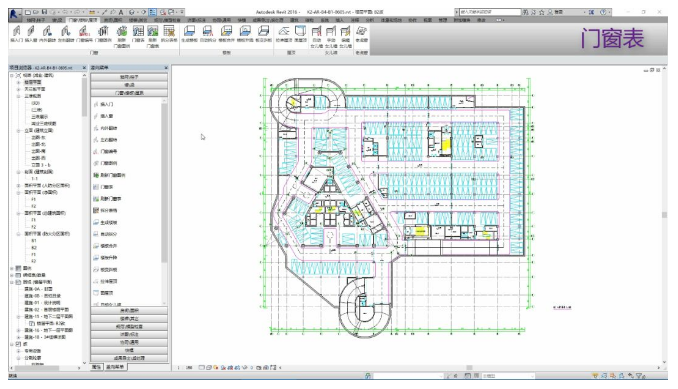Viewport: 678px width, 389px height.
Task: Select the 内外翻转 flip tool in ribbon
Action: [48, 34]
